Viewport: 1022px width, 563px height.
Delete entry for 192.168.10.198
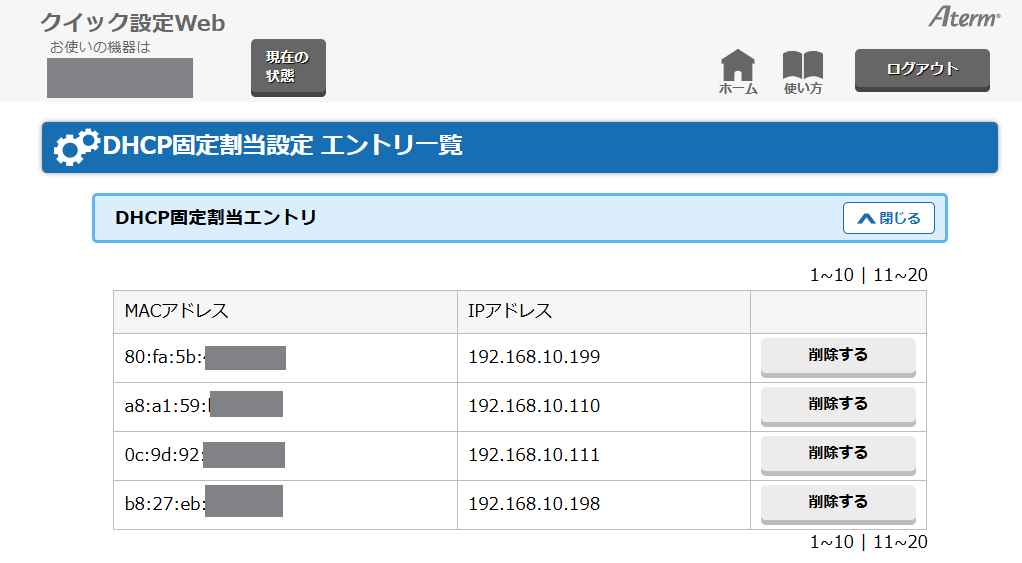point(838,503)
